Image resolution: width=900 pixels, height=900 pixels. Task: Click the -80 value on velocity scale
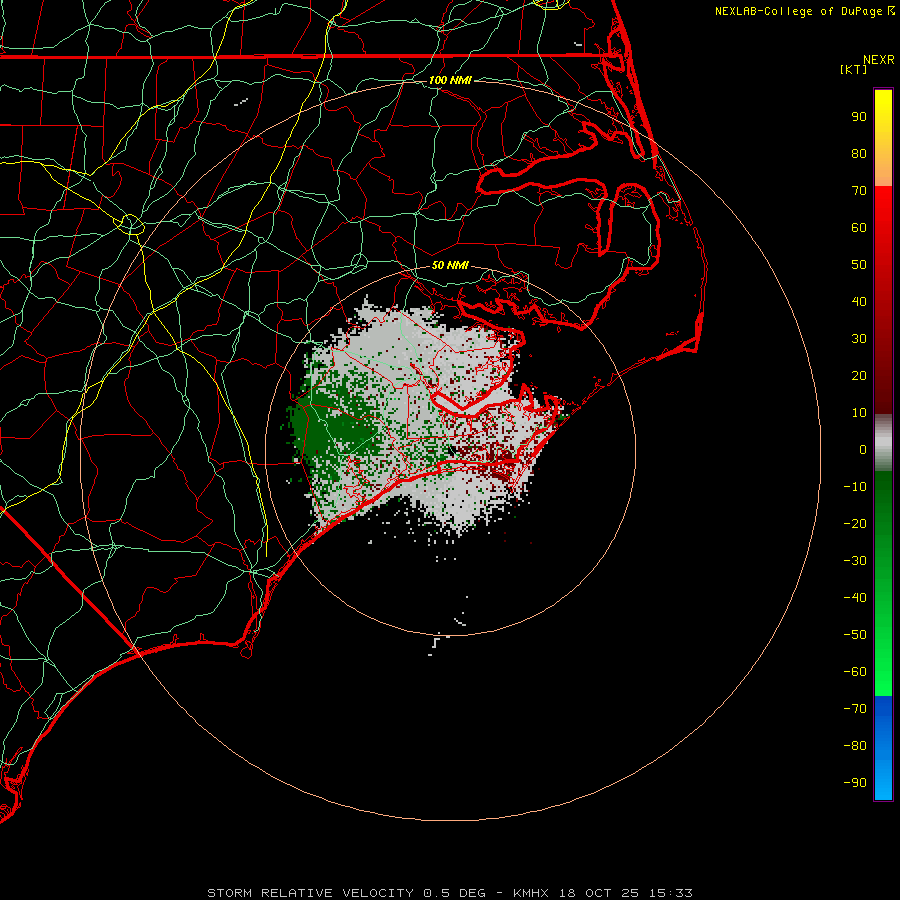[855, 746]
